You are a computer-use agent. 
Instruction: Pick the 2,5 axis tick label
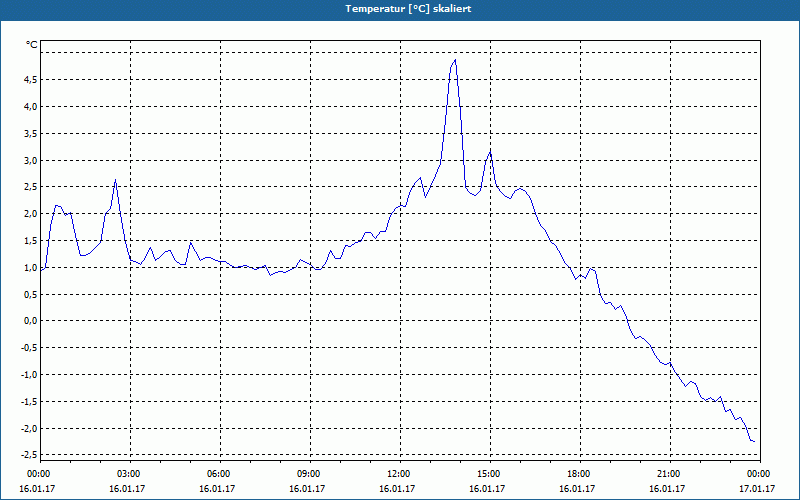click(x=30, y=187)
